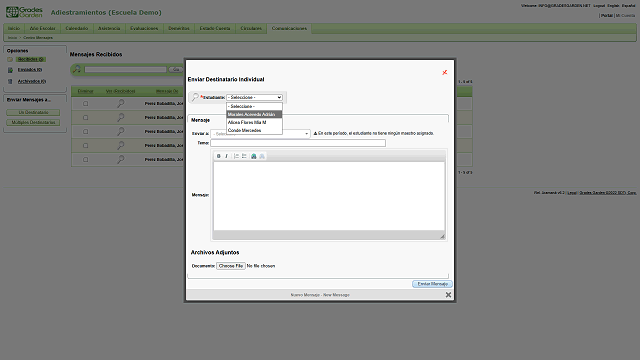640x360 pixels.
Task: Open the Circulares tab
Action: [251, 29]
